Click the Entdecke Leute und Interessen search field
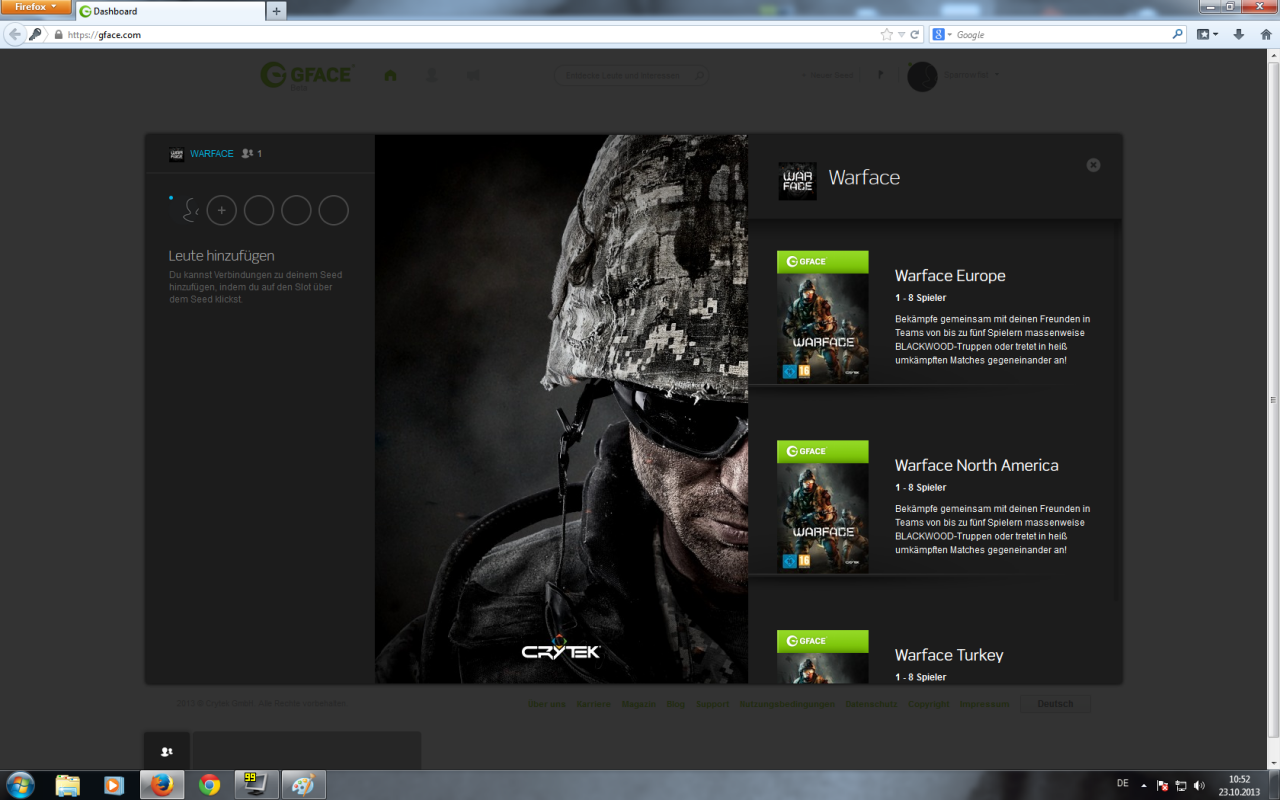 pos(631,75)
